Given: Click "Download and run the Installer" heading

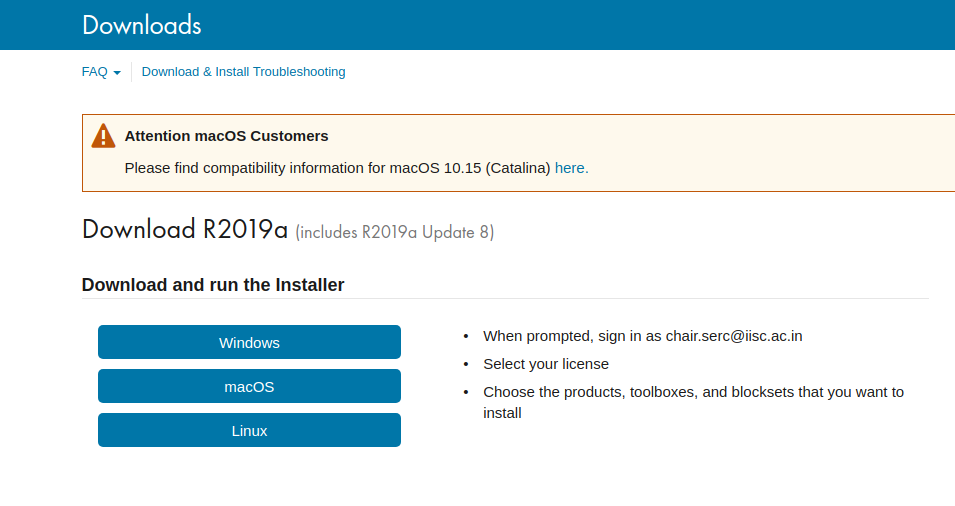Looking at the screenshot, I should click(x=212, y=285).
